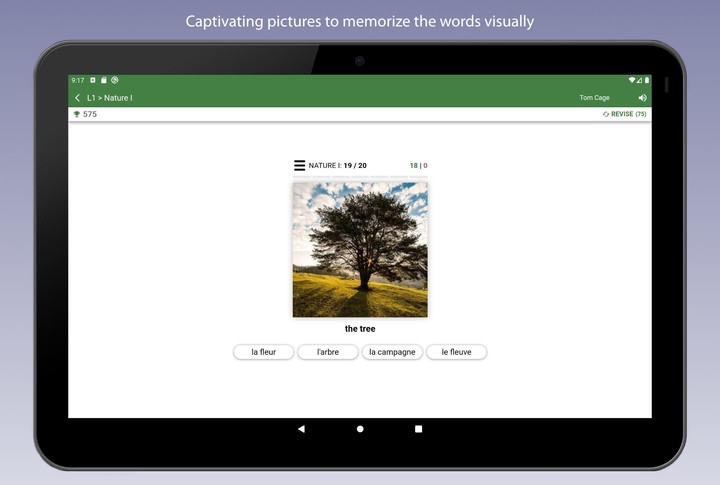Viewport: 720px width, 485px height.
Task: Tap the "the tree" word label
Action: (x=360, y=329)
